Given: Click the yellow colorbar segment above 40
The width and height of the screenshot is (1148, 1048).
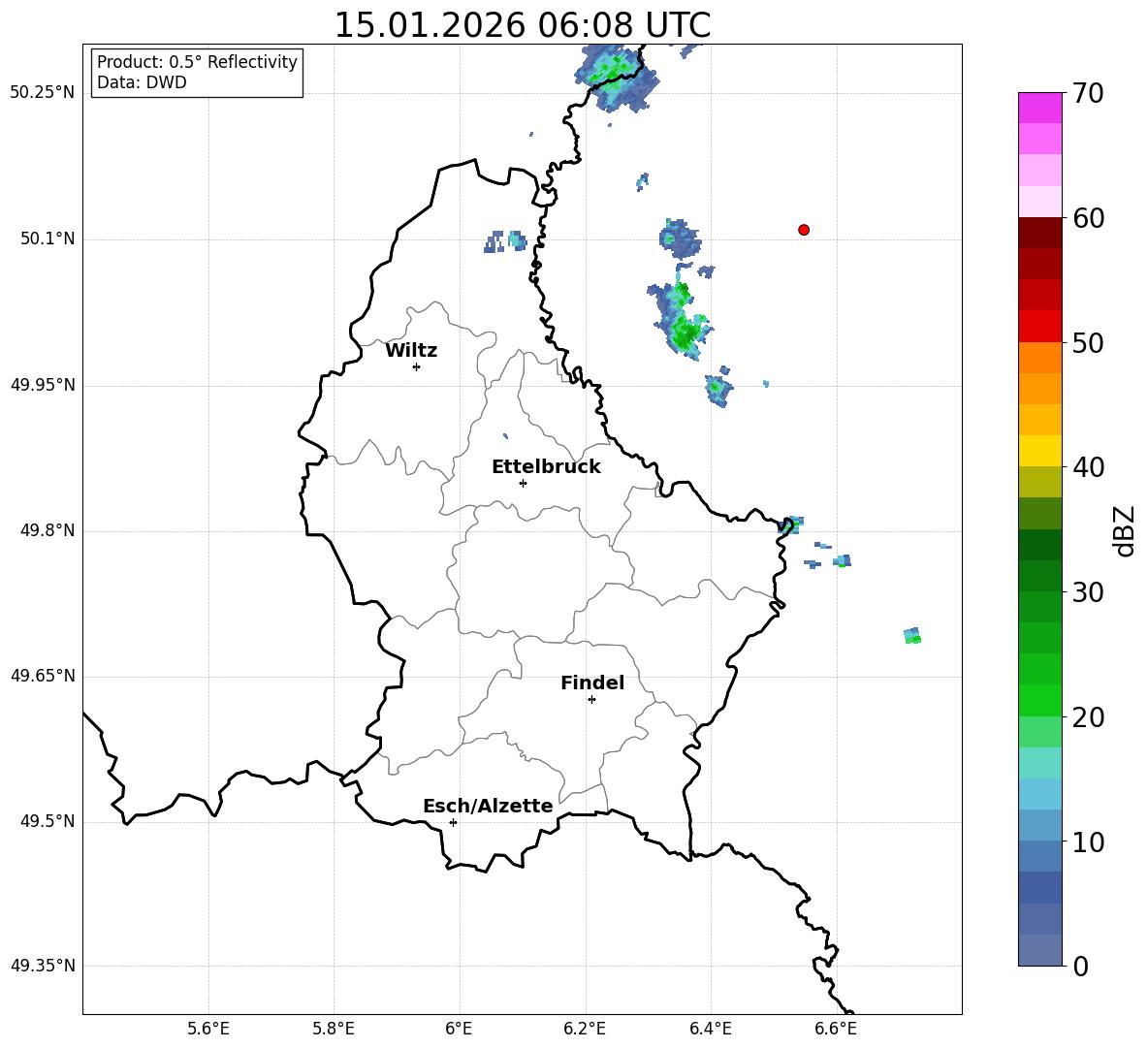Looking at the screenshot, I should [1040, 451].
